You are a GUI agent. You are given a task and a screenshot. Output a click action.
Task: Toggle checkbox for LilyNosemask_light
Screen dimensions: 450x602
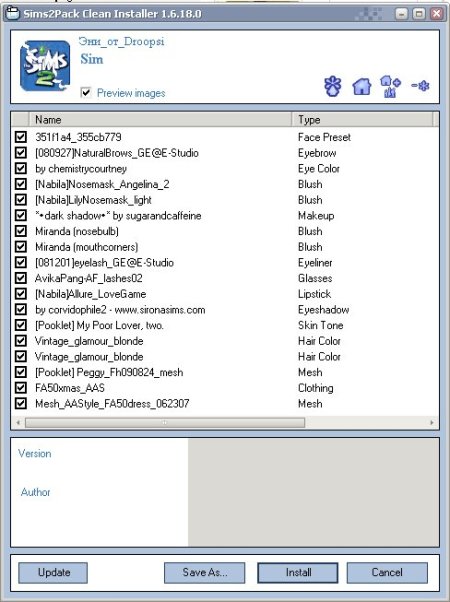point(21,200)
